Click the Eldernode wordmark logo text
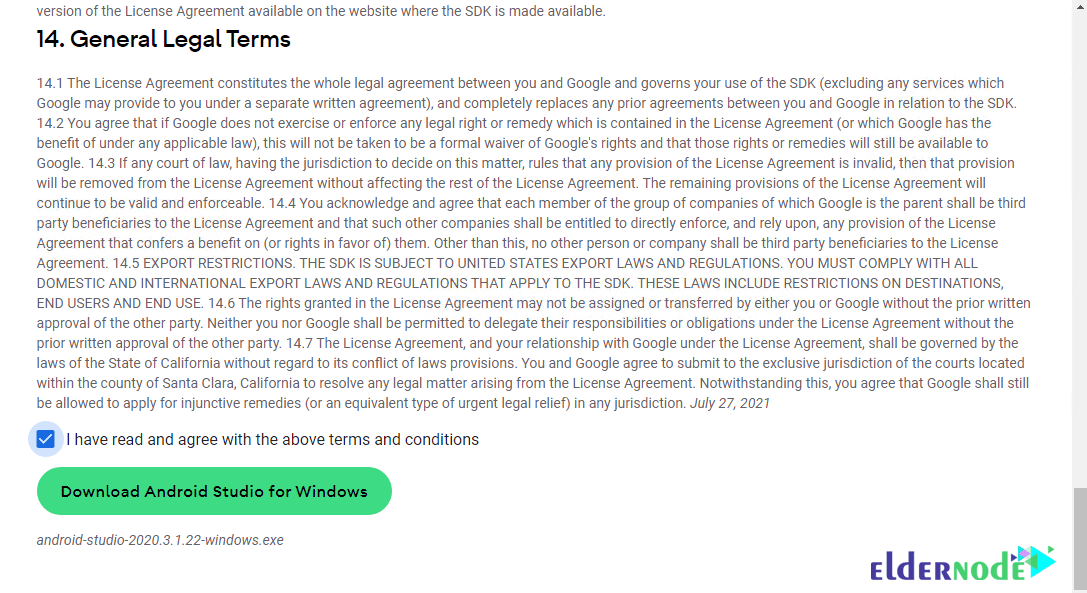1087x593 pixels. tap(946, 569)
